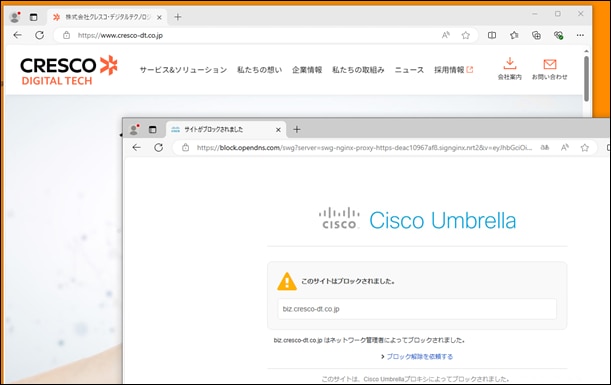Click the lock icon beside www.cresco-dt.co.jp
611x385 pixels.
(x=67, y=35)
